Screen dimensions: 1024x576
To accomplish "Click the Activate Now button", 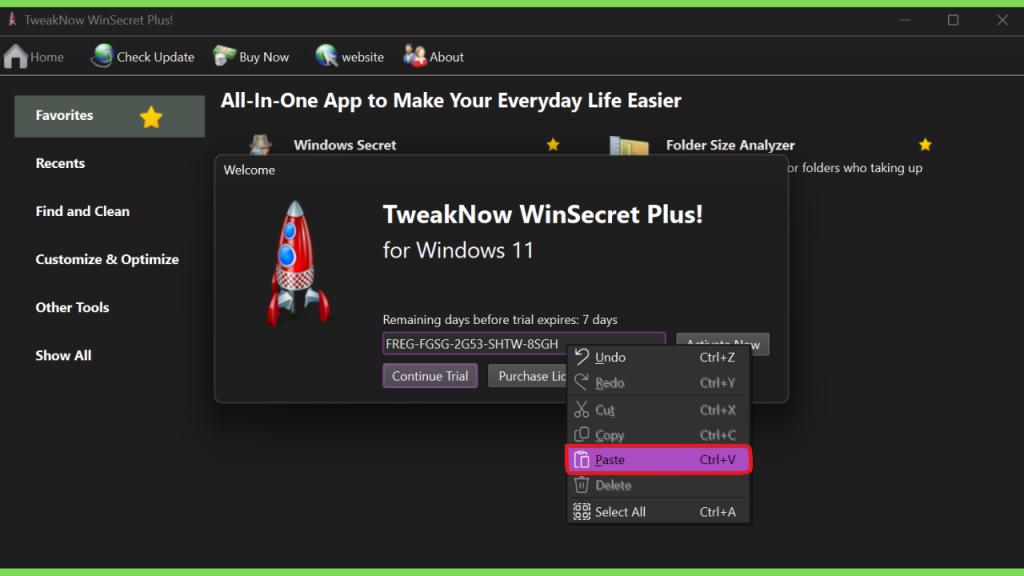I will pyautogui.click(x=723, y=344).
